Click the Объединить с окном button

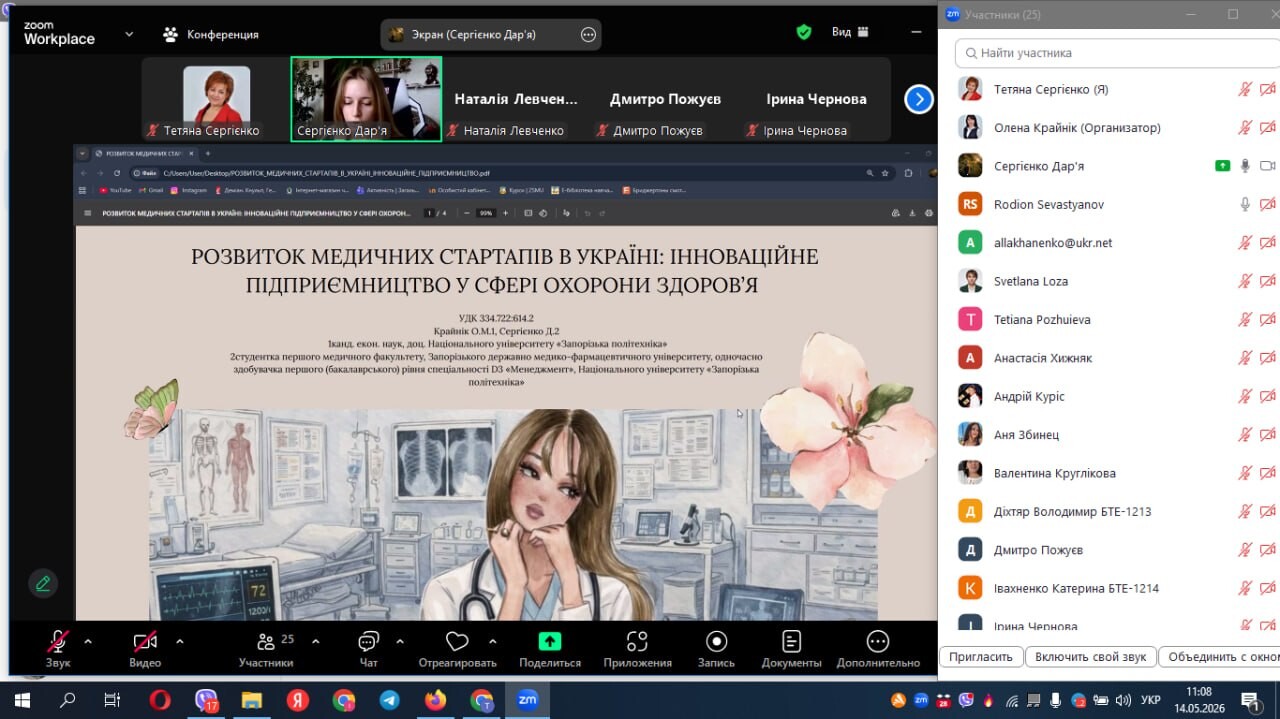(x=1219, y=657)
